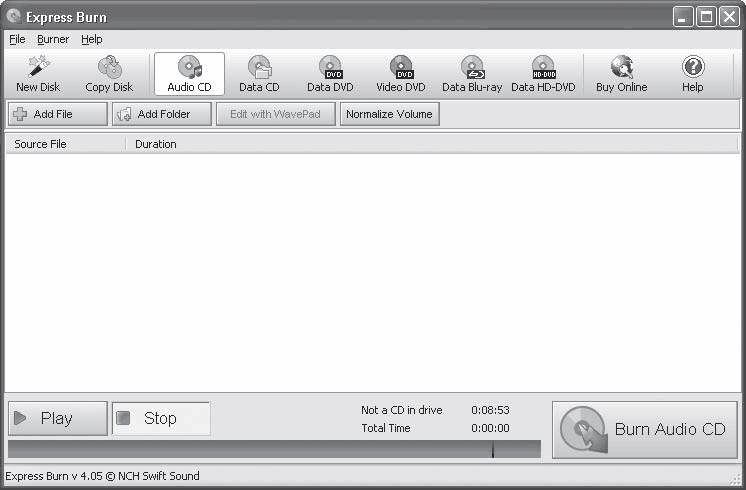Choose the Data CD option
The height and width of the screenshot is (490, 746).
(x=259, y=74)
